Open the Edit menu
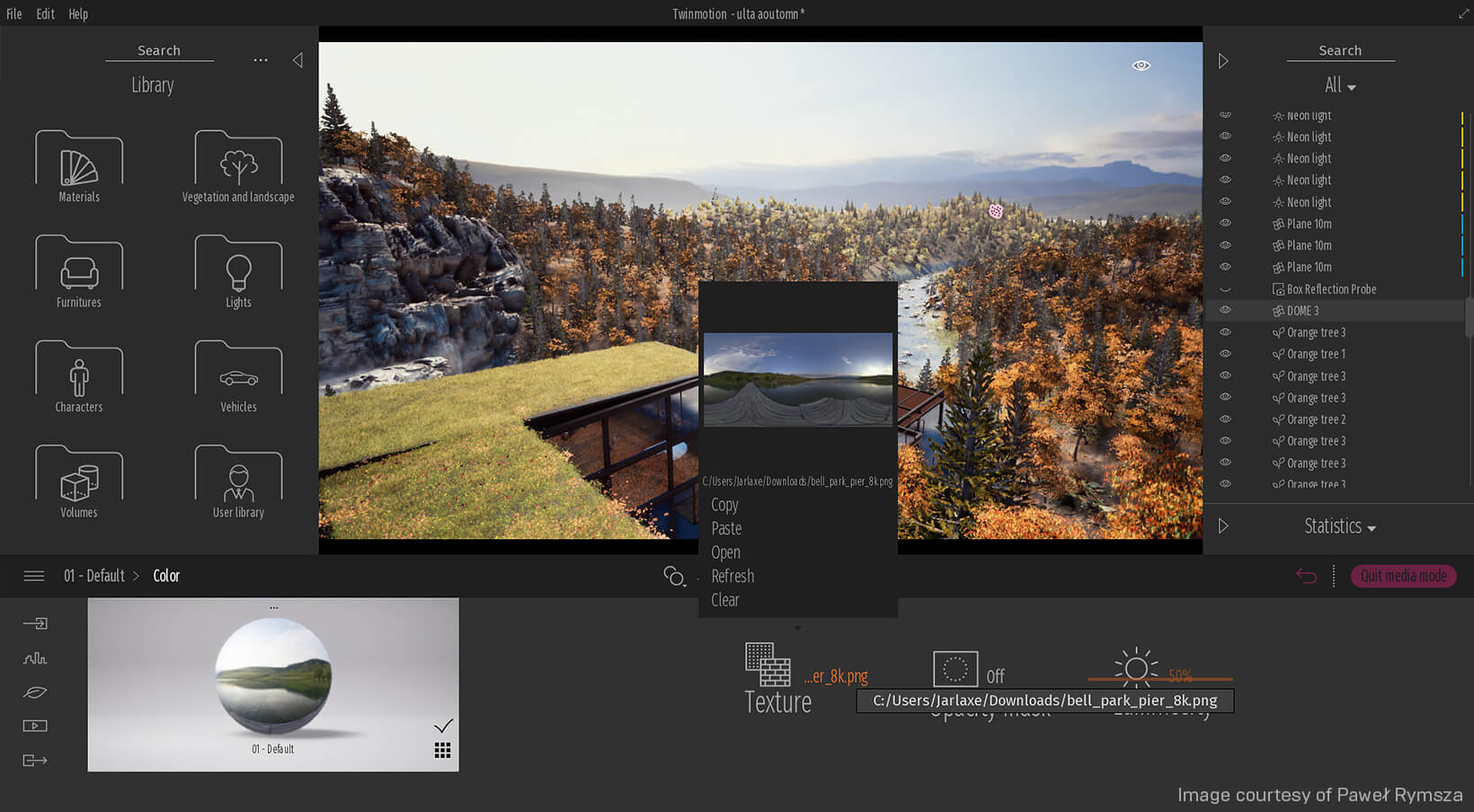Viewport: 1474px width, 812px height. pos(45,13)
